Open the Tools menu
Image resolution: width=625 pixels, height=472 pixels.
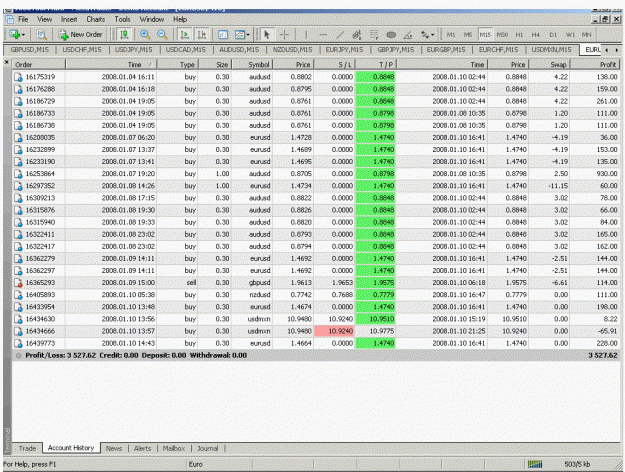coord(122,19)
